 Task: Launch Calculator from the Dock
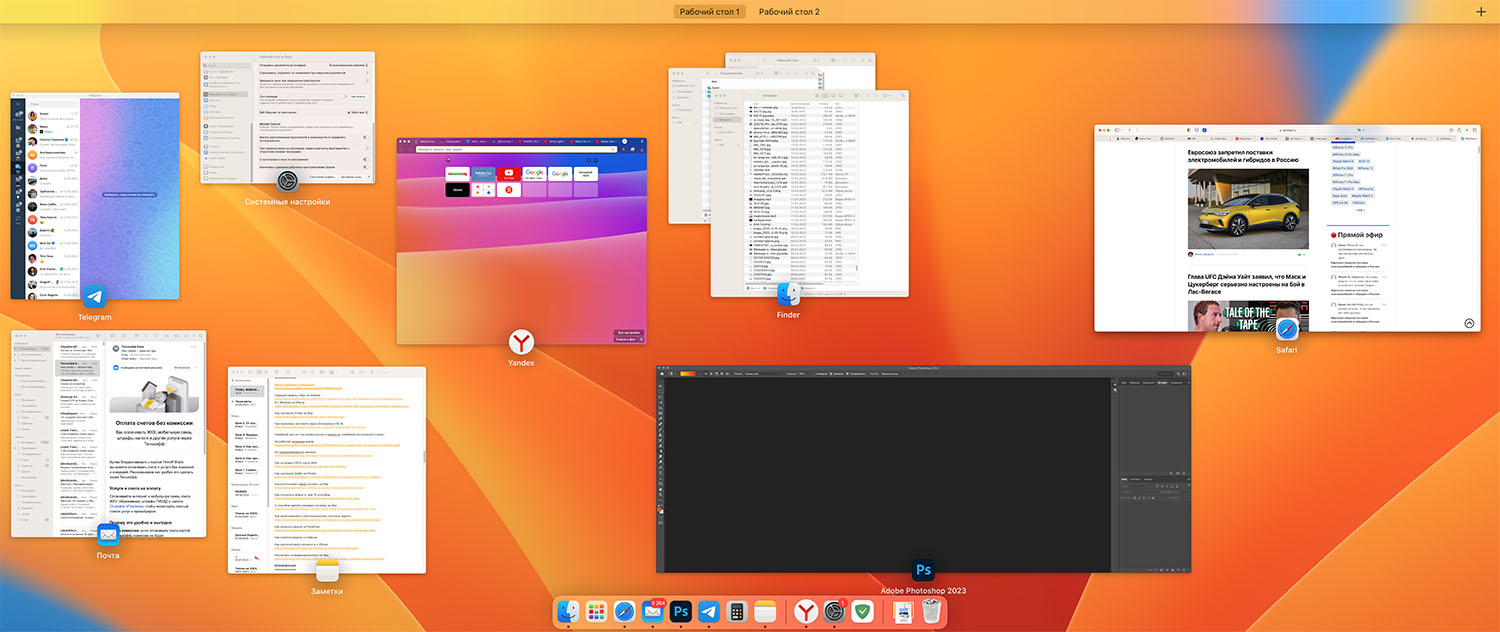click(x=737, y=612)
